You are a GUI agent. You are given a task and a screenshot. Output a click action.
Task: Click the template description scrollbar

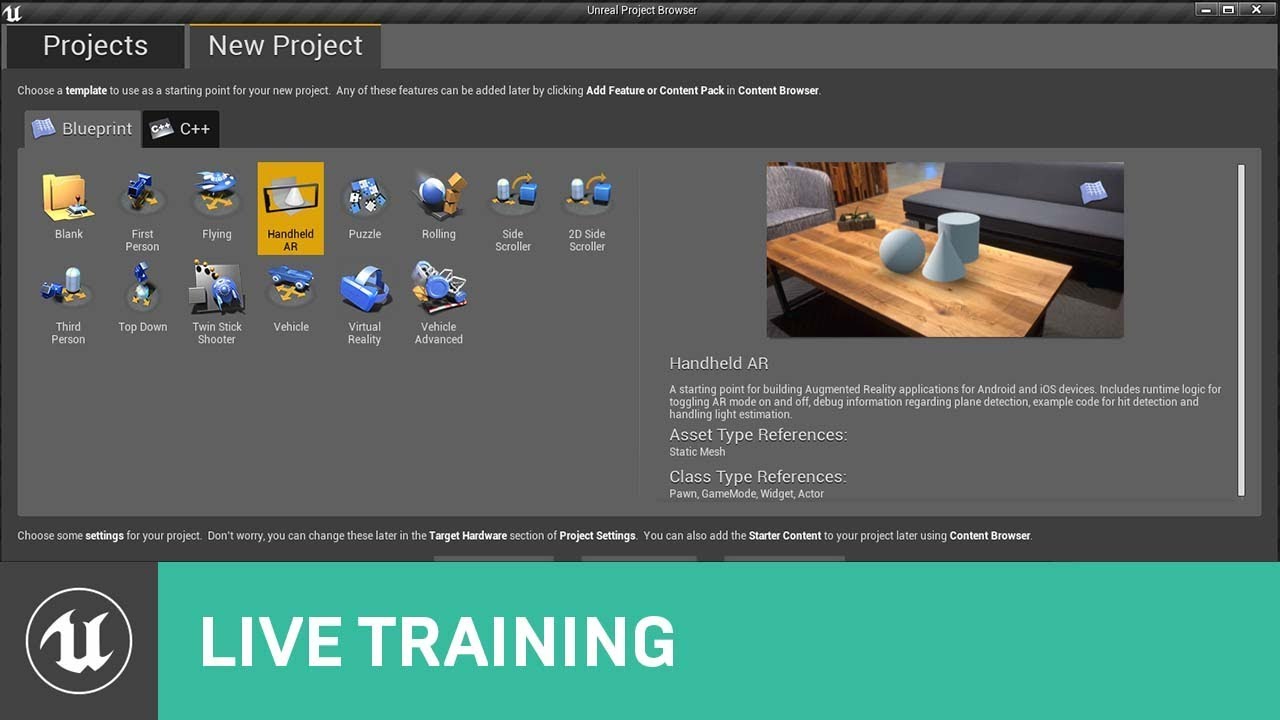click(x=1241, y=330)
